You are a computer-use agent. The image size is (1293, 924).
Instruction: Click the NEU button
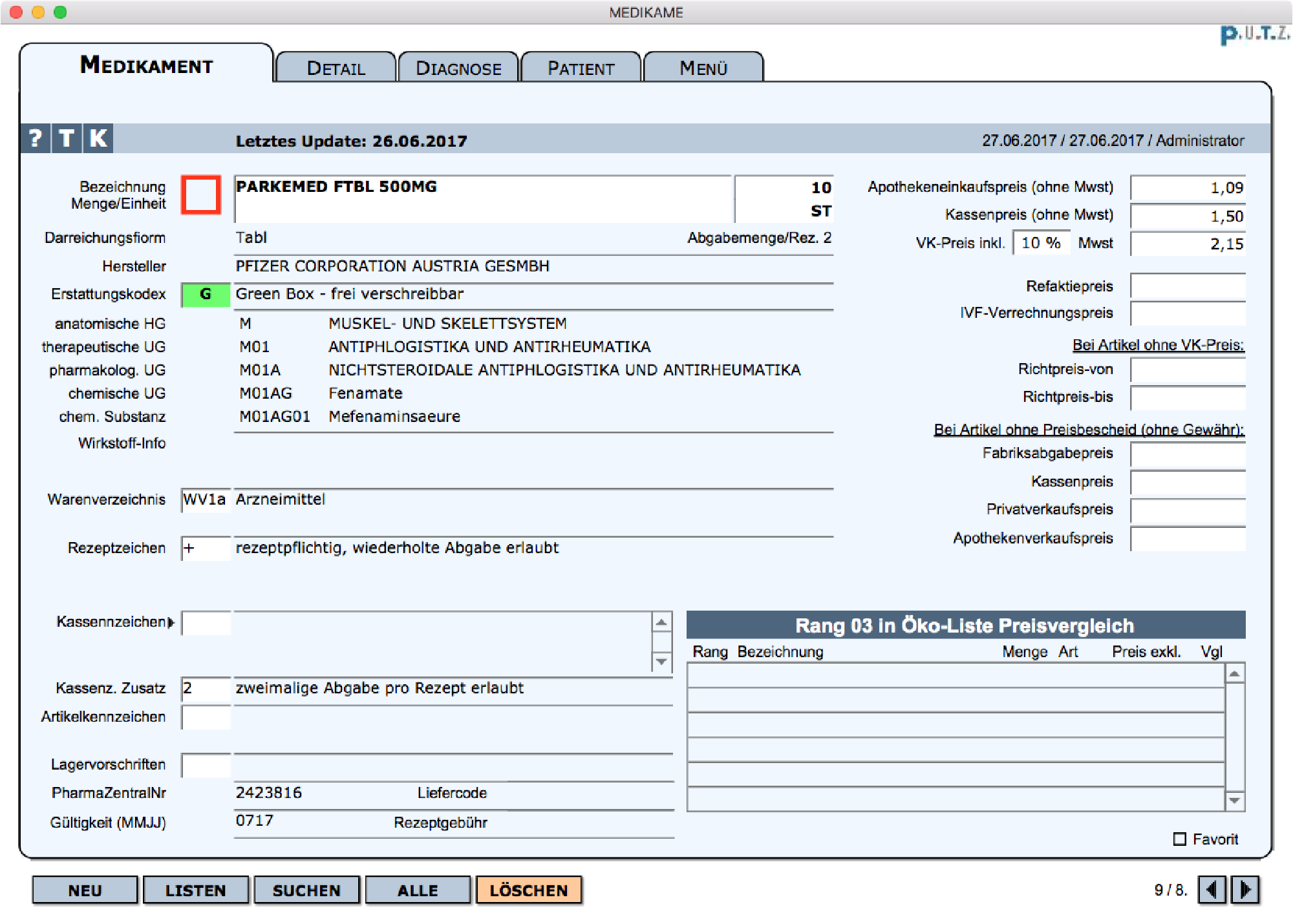pos(85,890)
